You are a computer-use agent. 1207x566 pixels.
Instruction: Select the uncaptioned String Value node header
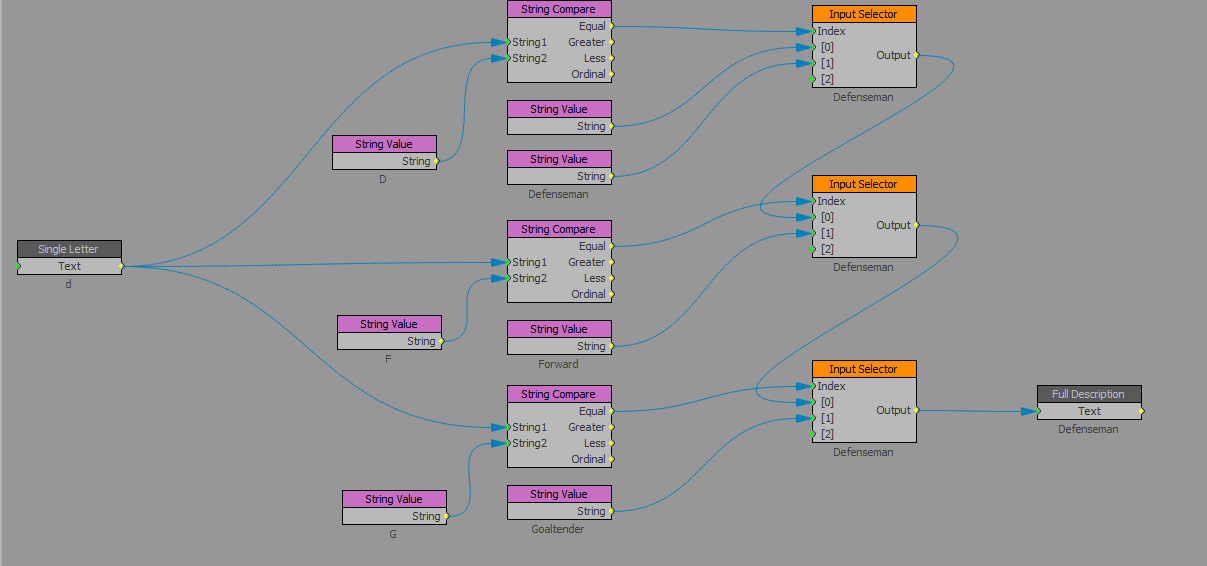pyautogui.click(x=559, y=109)
